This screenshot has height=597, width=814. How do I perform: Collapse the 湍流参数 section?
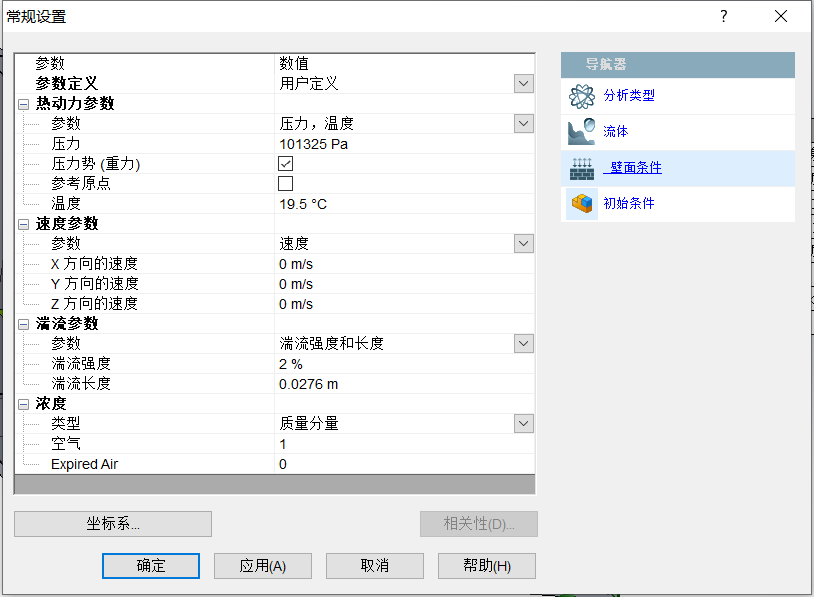coord(22,323)
